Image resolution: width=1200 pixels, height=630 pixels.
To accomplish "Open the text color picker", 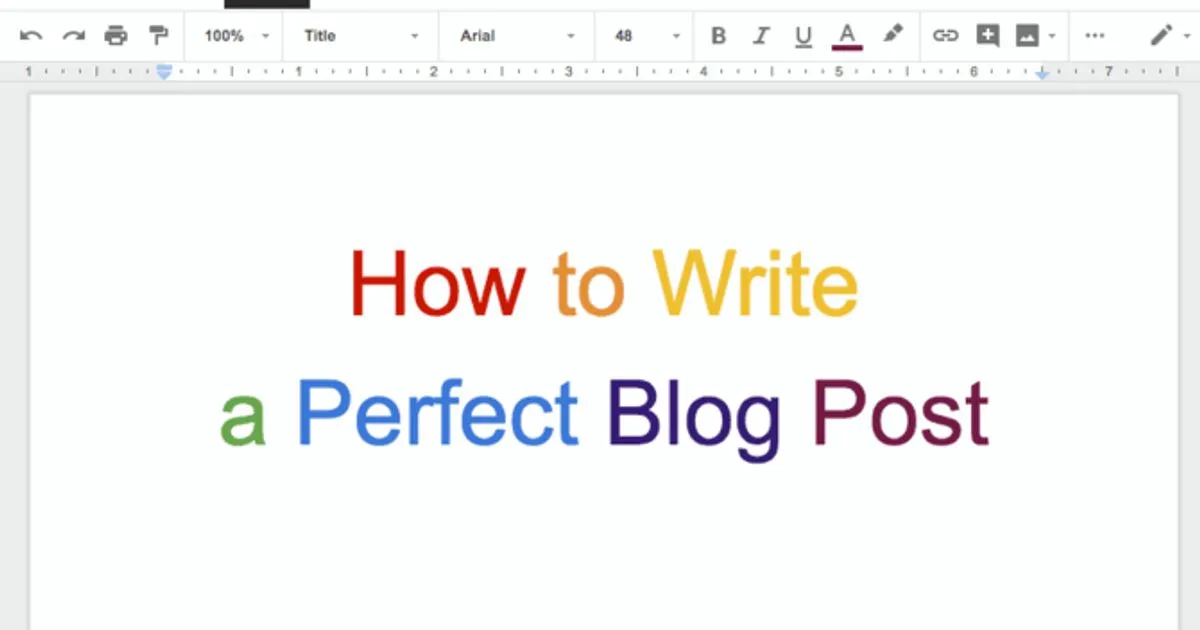I will pos(847,37).
